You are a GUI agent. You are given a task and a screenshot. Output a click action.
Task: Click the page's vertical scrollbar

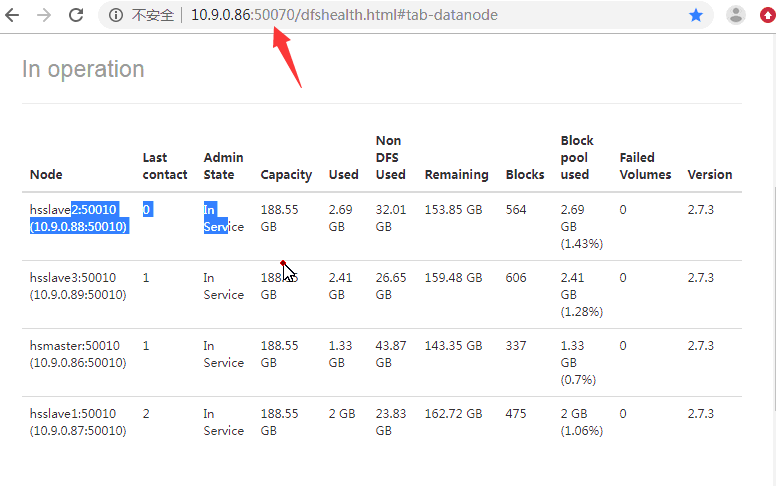coord(771,300)
